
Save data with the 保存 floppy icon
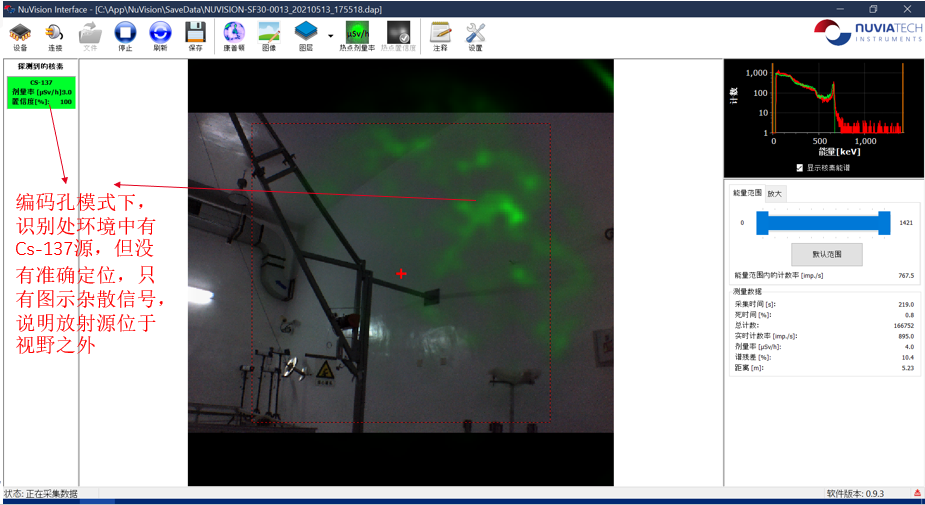pyautogui.click(x=196, y=34)
